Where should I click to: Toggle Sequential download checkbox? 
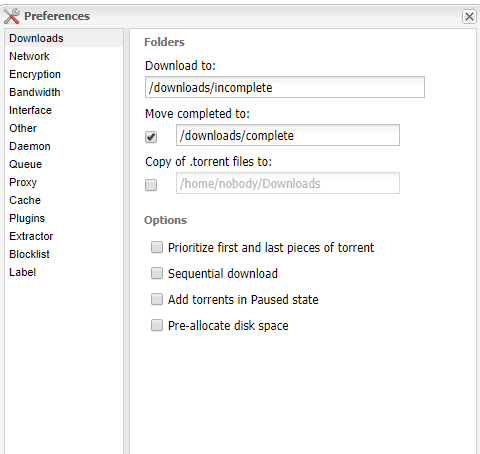[157, 273]
